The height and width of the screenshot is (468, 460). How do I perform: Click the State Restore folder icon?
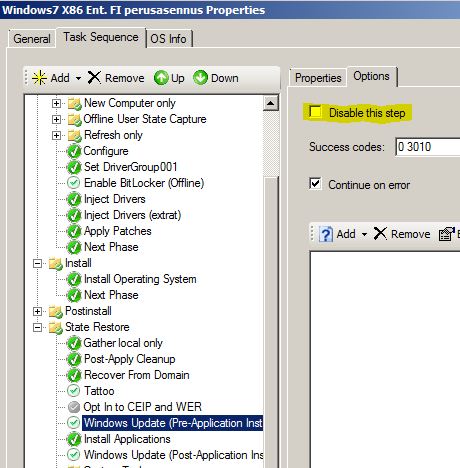[56, 328]
